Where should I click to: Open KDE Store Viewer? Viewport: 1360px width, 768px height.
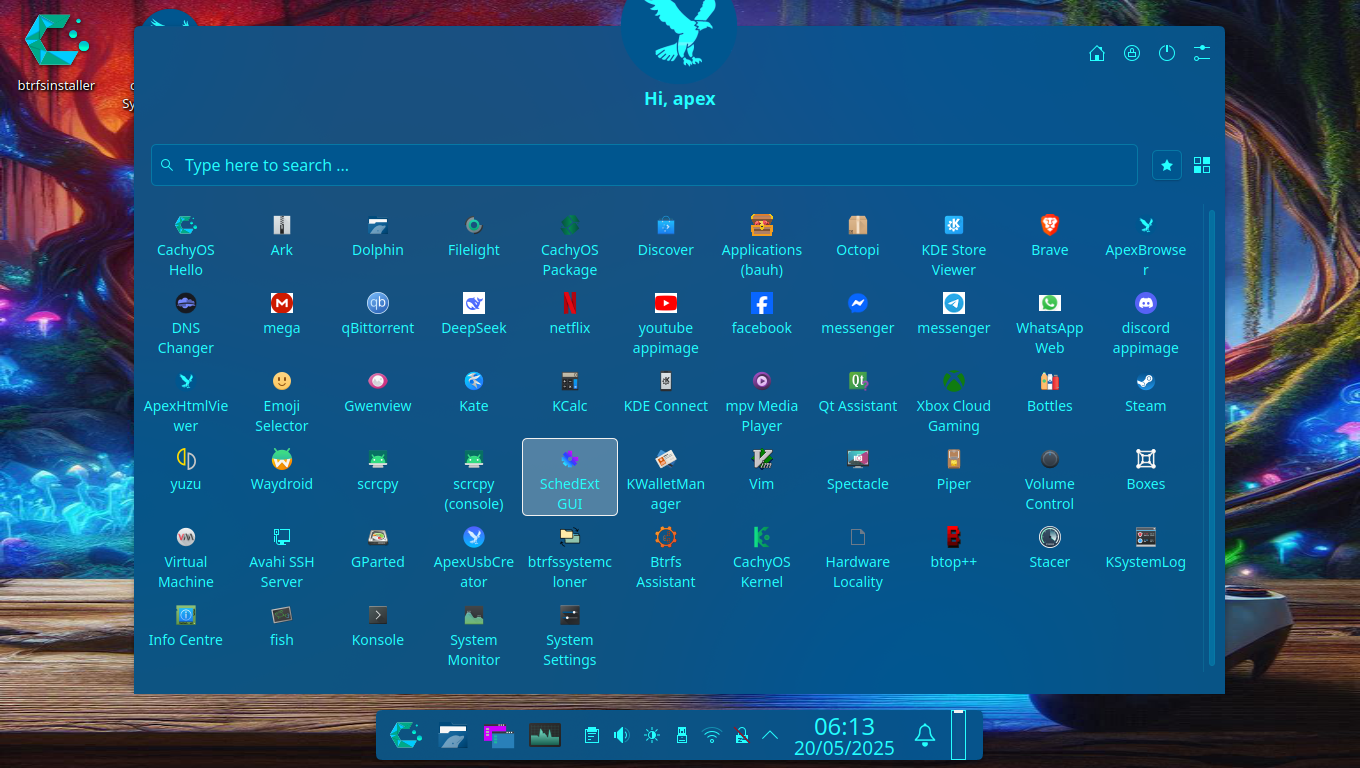[954, 245]
